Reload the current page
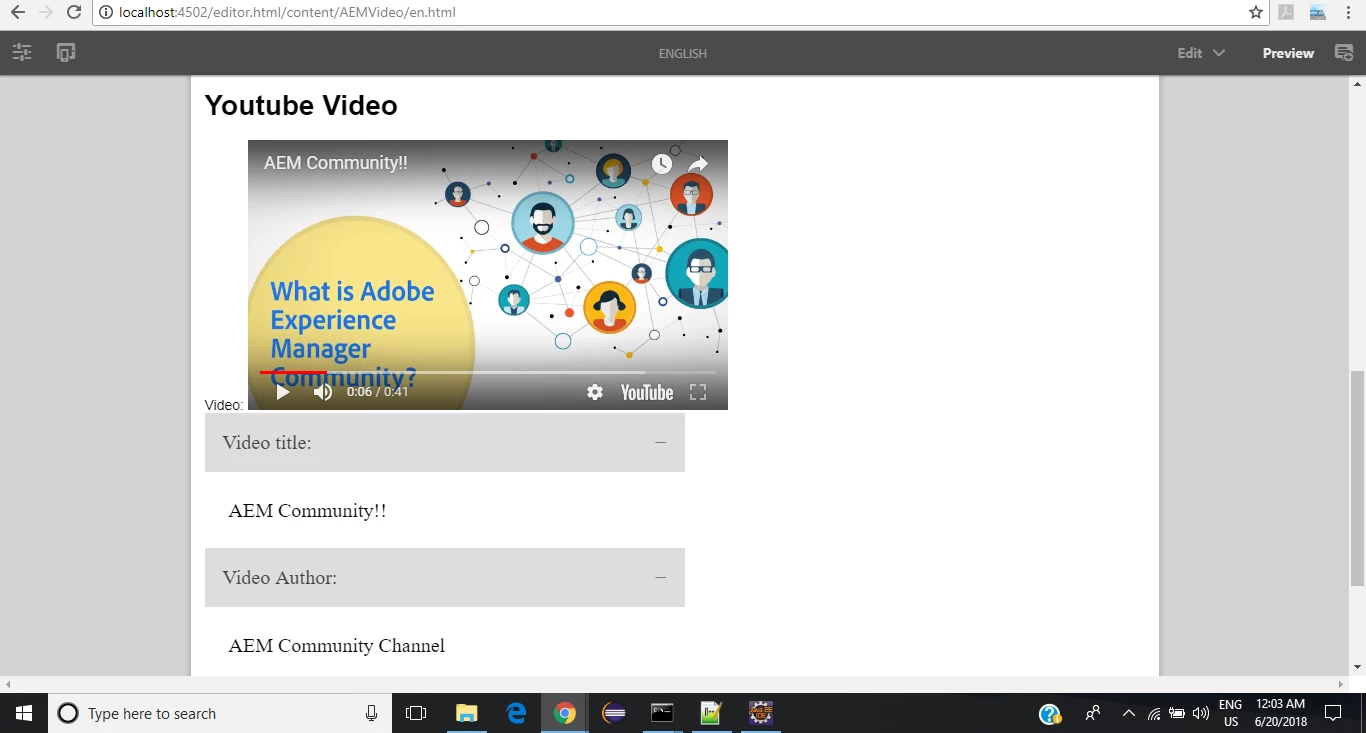Image resolution: width=1366 pixels, height=733 pixels. pyautogui.click(x=74, y=13)
